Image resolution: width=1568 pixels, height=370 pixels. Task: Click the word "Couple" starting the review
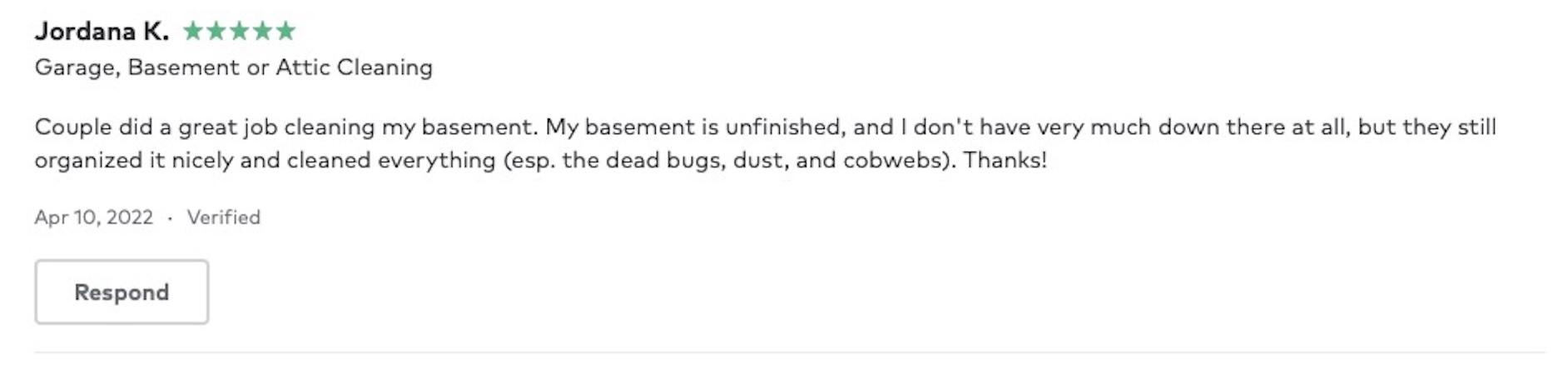click(x=73, y=127)
